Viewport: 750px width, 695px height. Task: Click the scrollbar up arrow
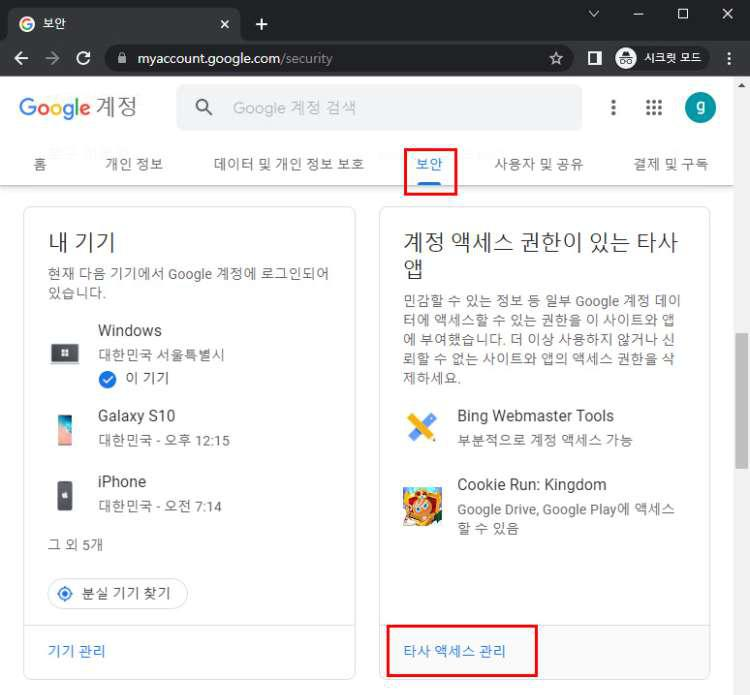pos(741,86)
